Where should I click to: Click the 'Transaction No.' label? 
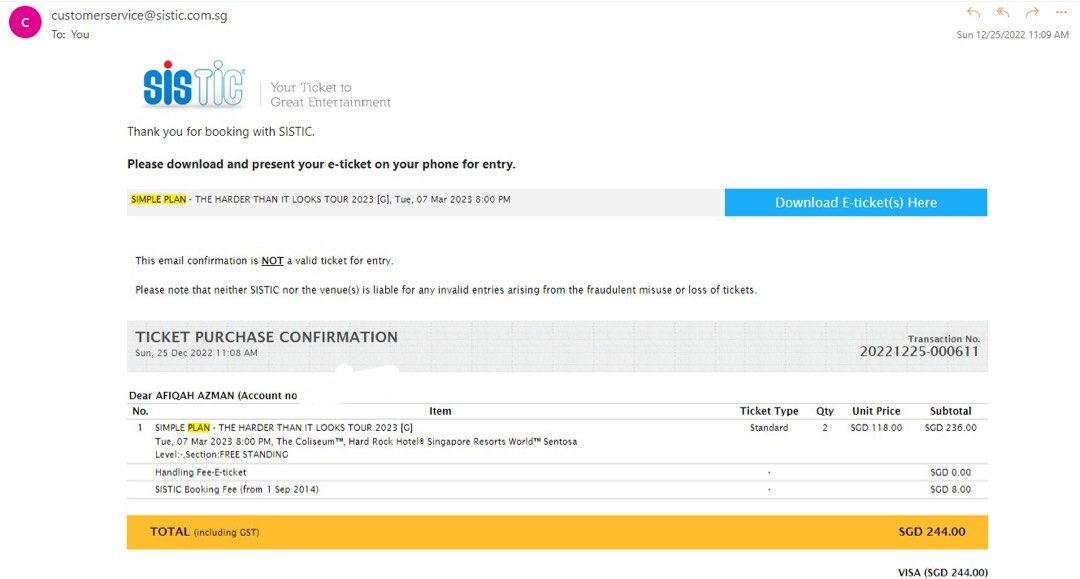point(944,339)
